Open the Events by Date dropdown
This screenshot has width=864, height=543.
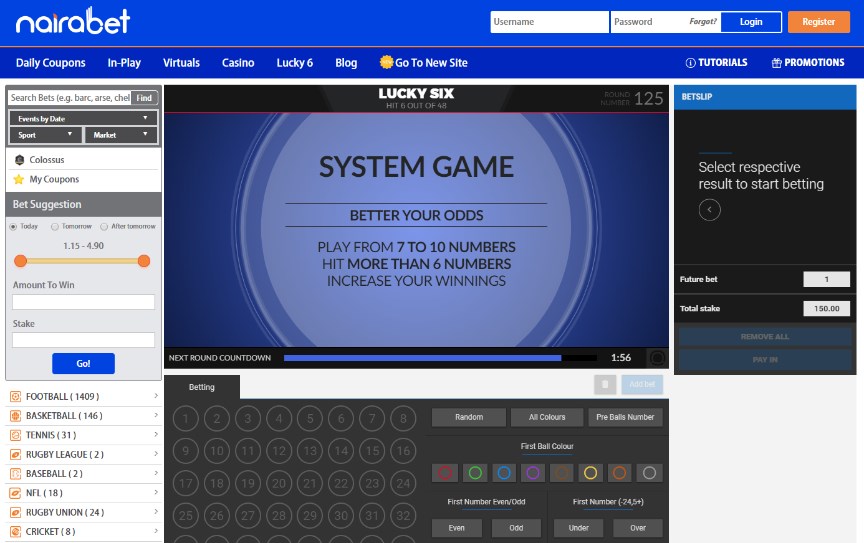pos(83,118)
